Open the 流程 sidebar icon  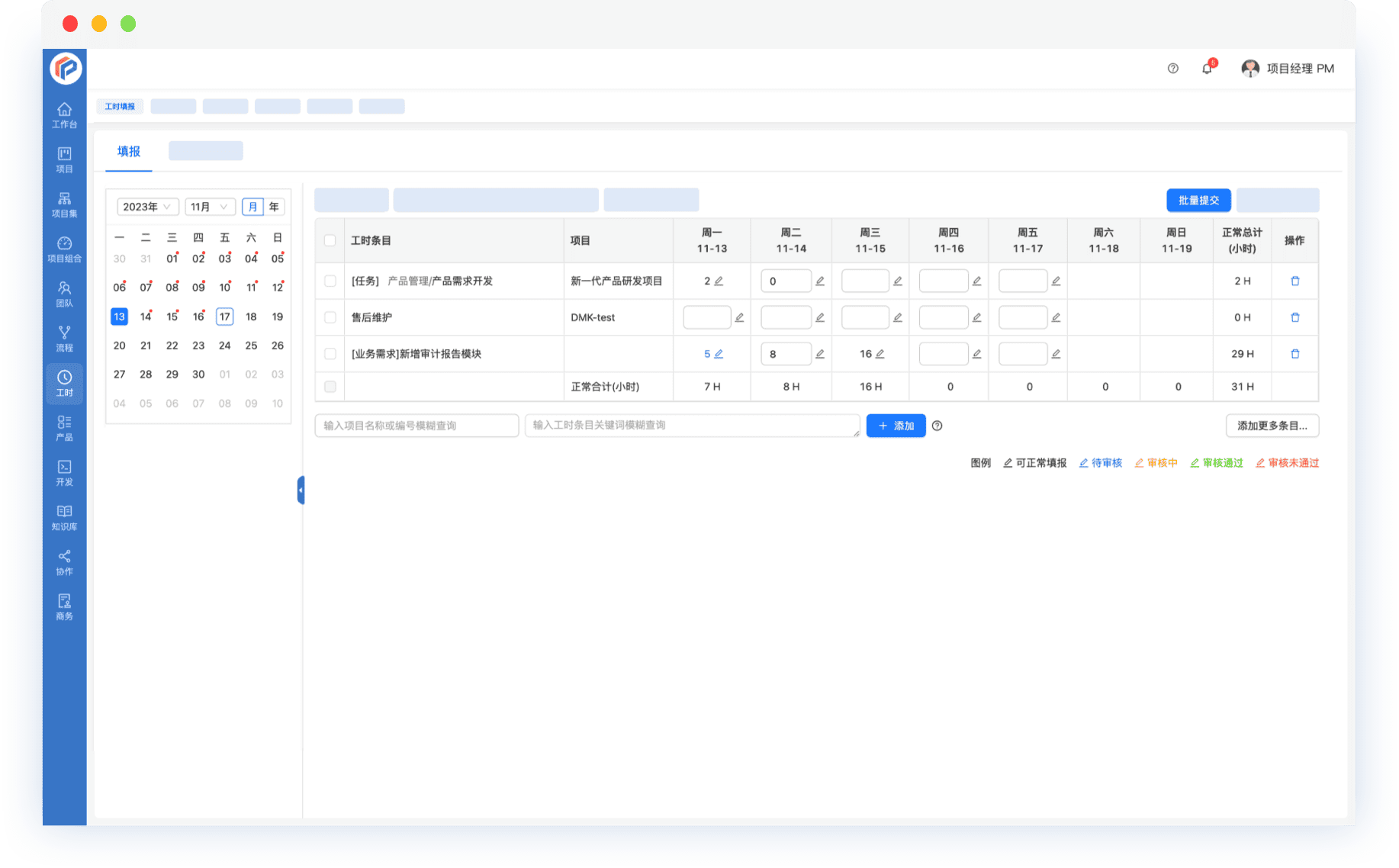[64, 339]
